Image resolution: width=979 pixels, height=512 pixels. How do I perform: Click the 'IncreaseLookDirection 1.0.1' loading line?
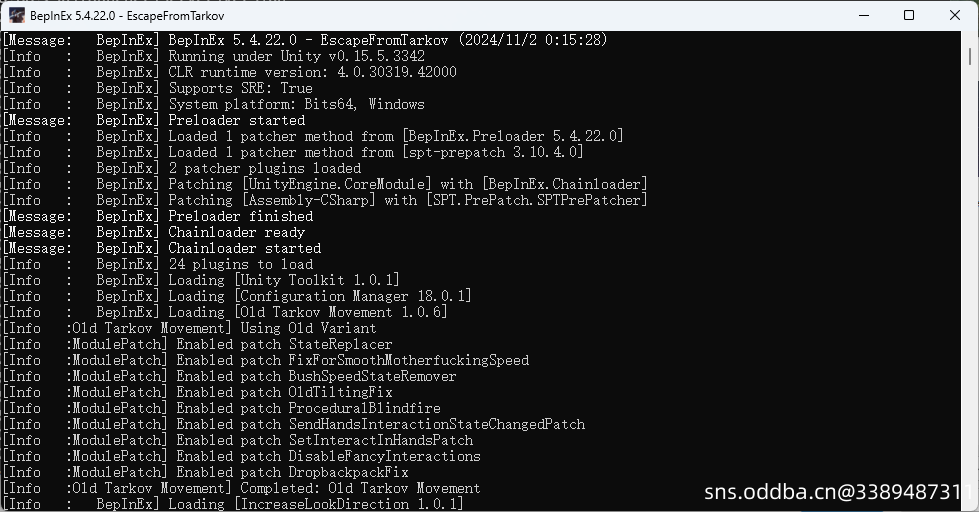coord(234,503)
